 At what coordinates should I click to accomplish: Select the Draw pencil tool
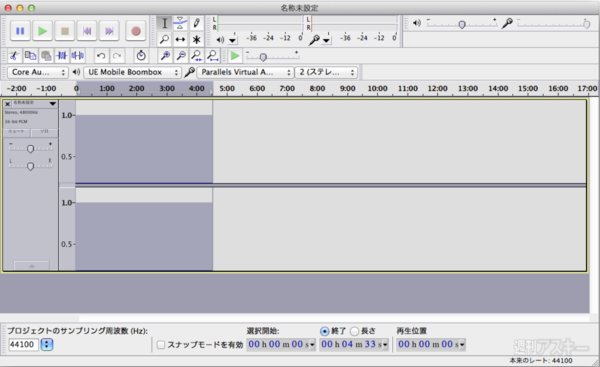196,23
